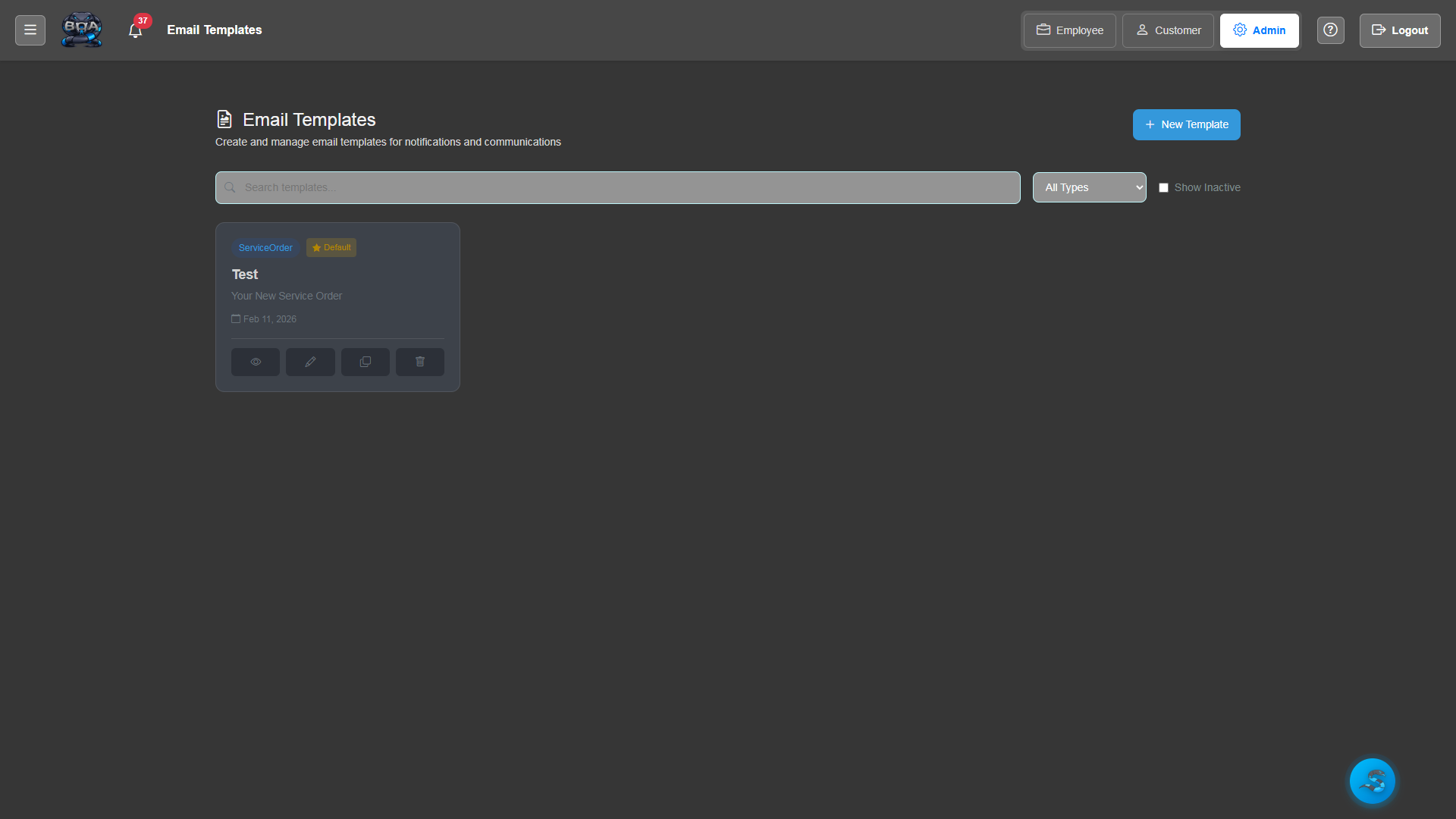Edit the Test template with the pencil icon
Screen dimensions: 1456x819
(x=310, y=362)
